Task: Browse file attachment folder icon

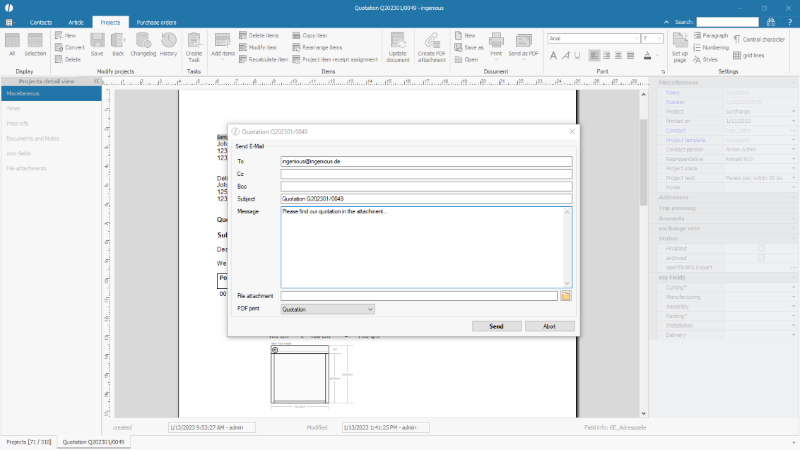Action: [566, 296]
